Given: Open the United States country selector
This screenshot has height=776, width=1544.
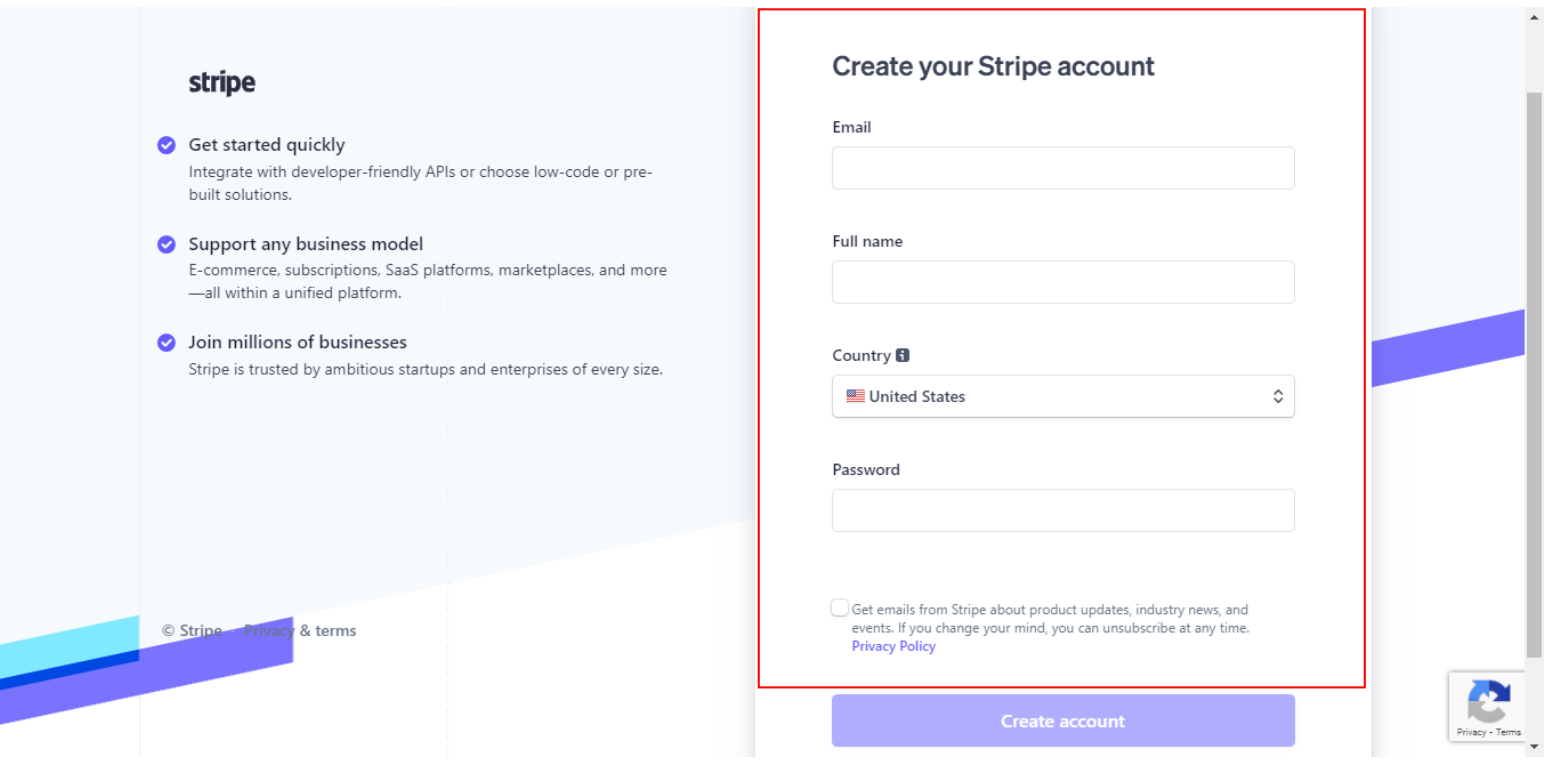Looking at the screenshot, I should 1063,396.
